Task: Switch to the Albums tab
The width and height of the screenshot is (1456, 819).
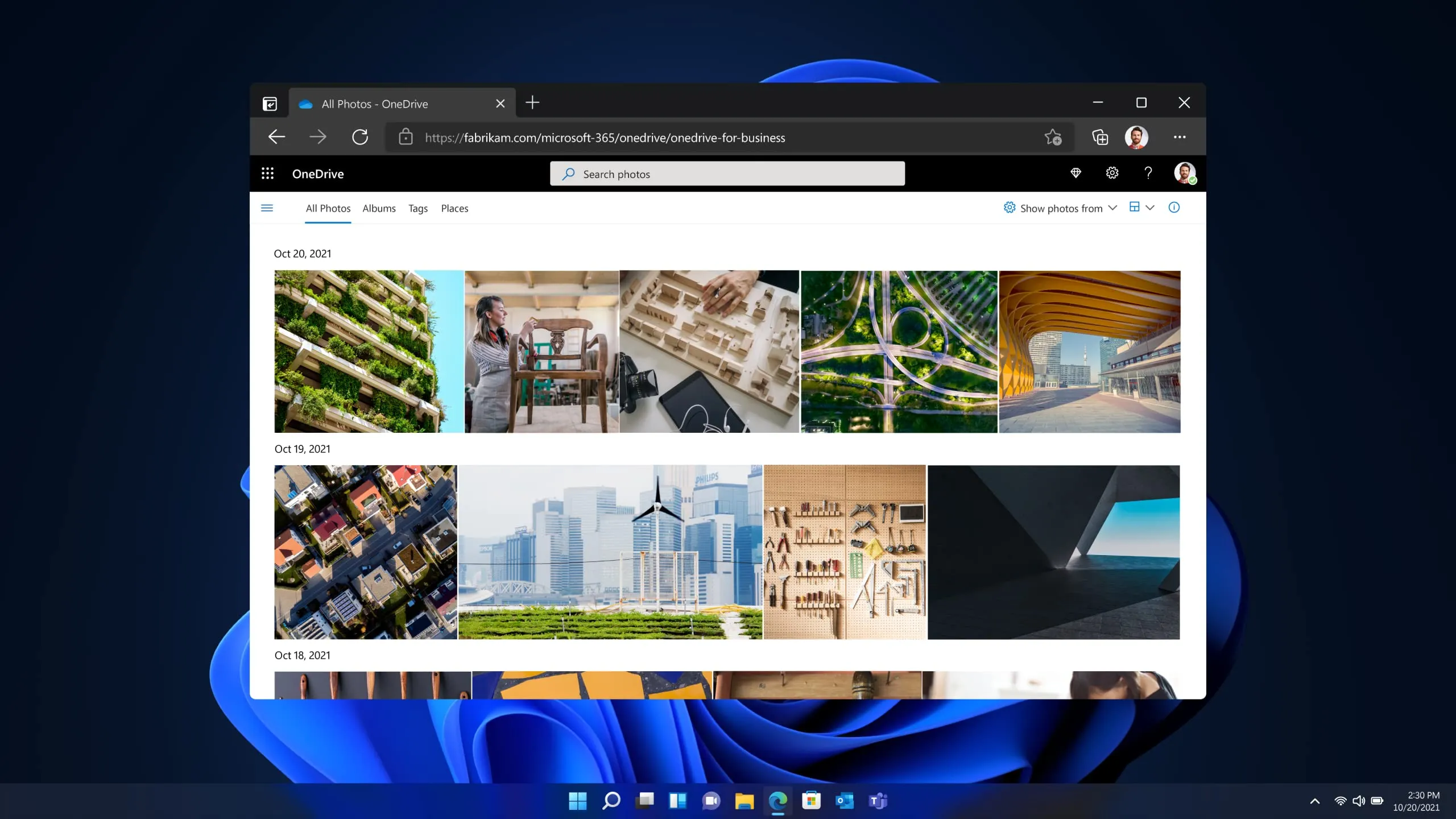Action: (379, 208)
